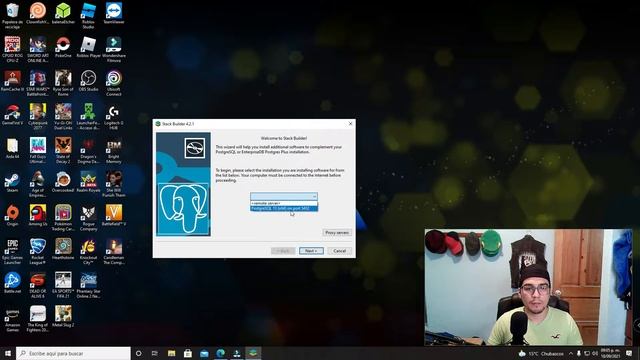Select the Age of Empires desktop shortcut
The width and height of the screenshot is (640, 360).
(x=38, y=184)
